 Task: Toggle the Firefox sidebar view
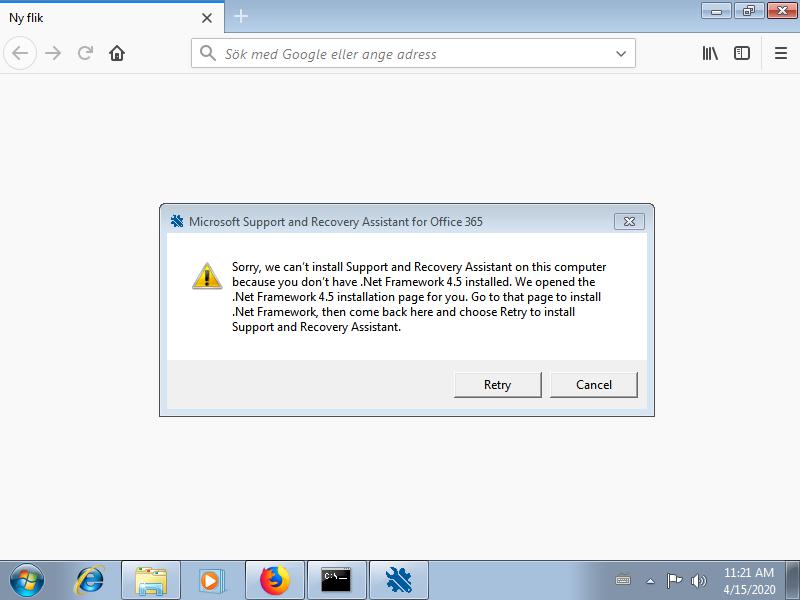pos(742,53)
